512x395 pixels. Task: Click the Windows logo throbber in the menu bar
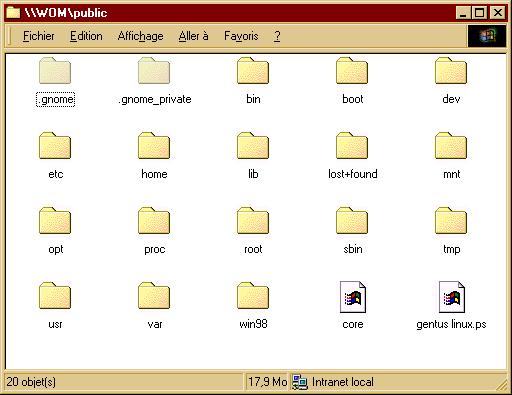tap(487, 36)
